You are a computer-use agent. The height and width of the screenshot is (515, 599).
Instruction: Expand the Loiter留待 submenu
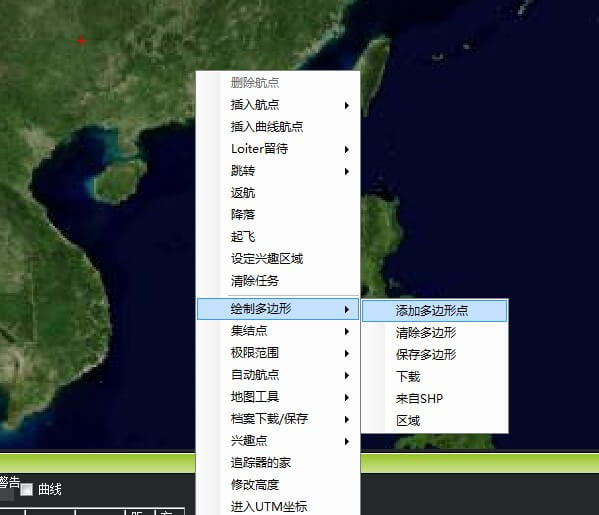(278, 149)
